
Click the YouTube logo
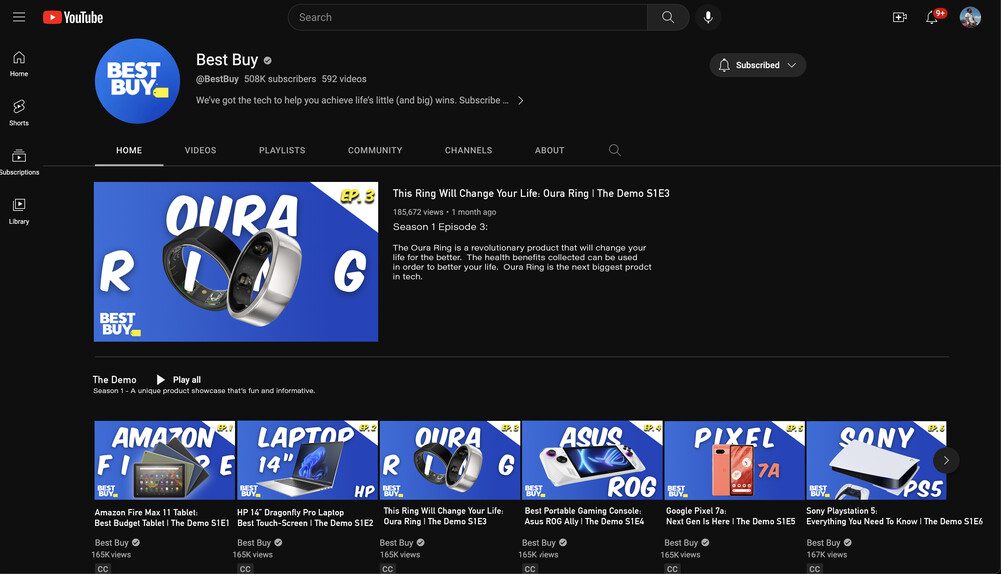pyautogui.click(x=73, y=17)
